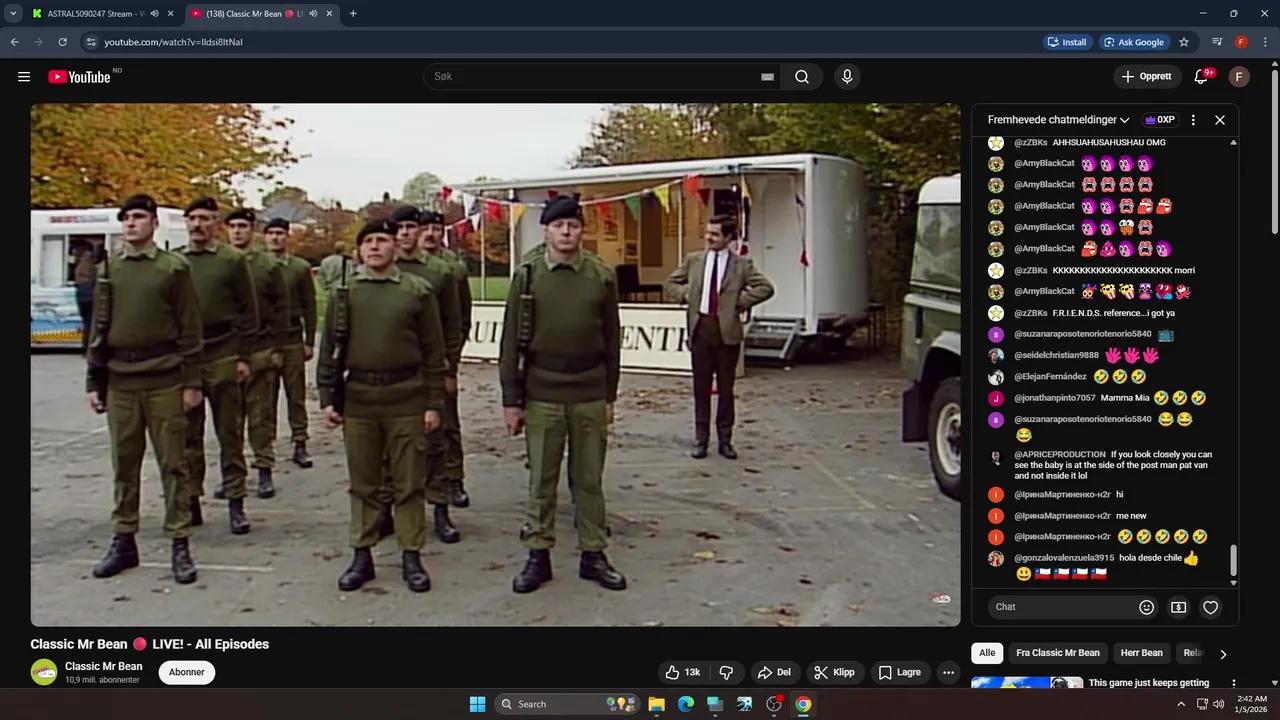Start voice search with the microphone
The width and height of the screenshot is (1280, 720).
pyautogui.click(x=847, y=77)
